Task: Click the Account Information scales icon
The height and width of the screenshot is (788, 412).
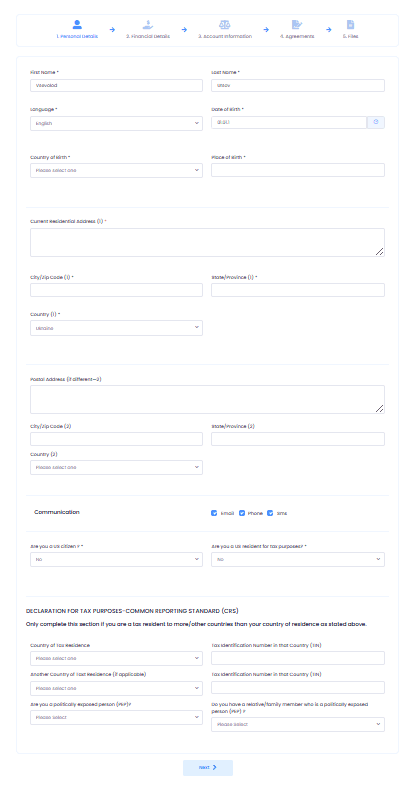Action: click(225, 25)
